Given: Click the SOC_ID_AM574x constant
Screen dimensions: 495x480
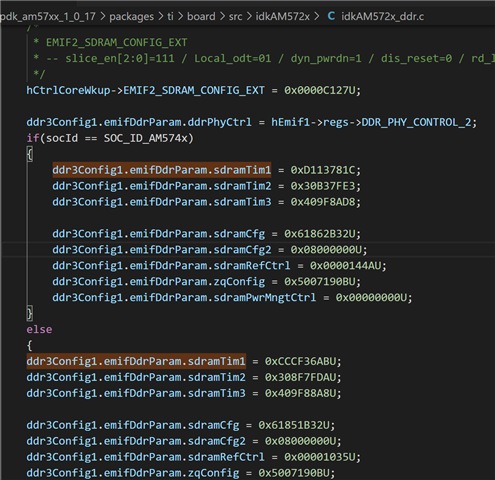Looking at the screenshot, I should pos(145,138).
